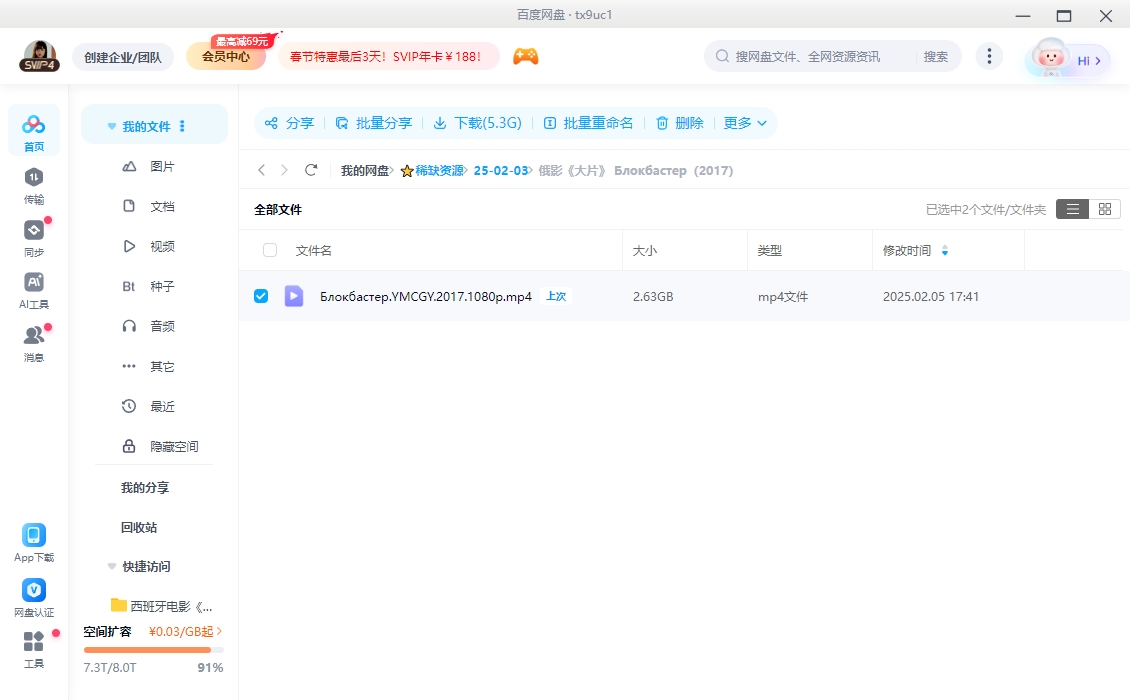Image resolution: width=1130 pixels, height=700 pixels.
Task: Switch to grid view layout
Action: tap(1105, 209)
